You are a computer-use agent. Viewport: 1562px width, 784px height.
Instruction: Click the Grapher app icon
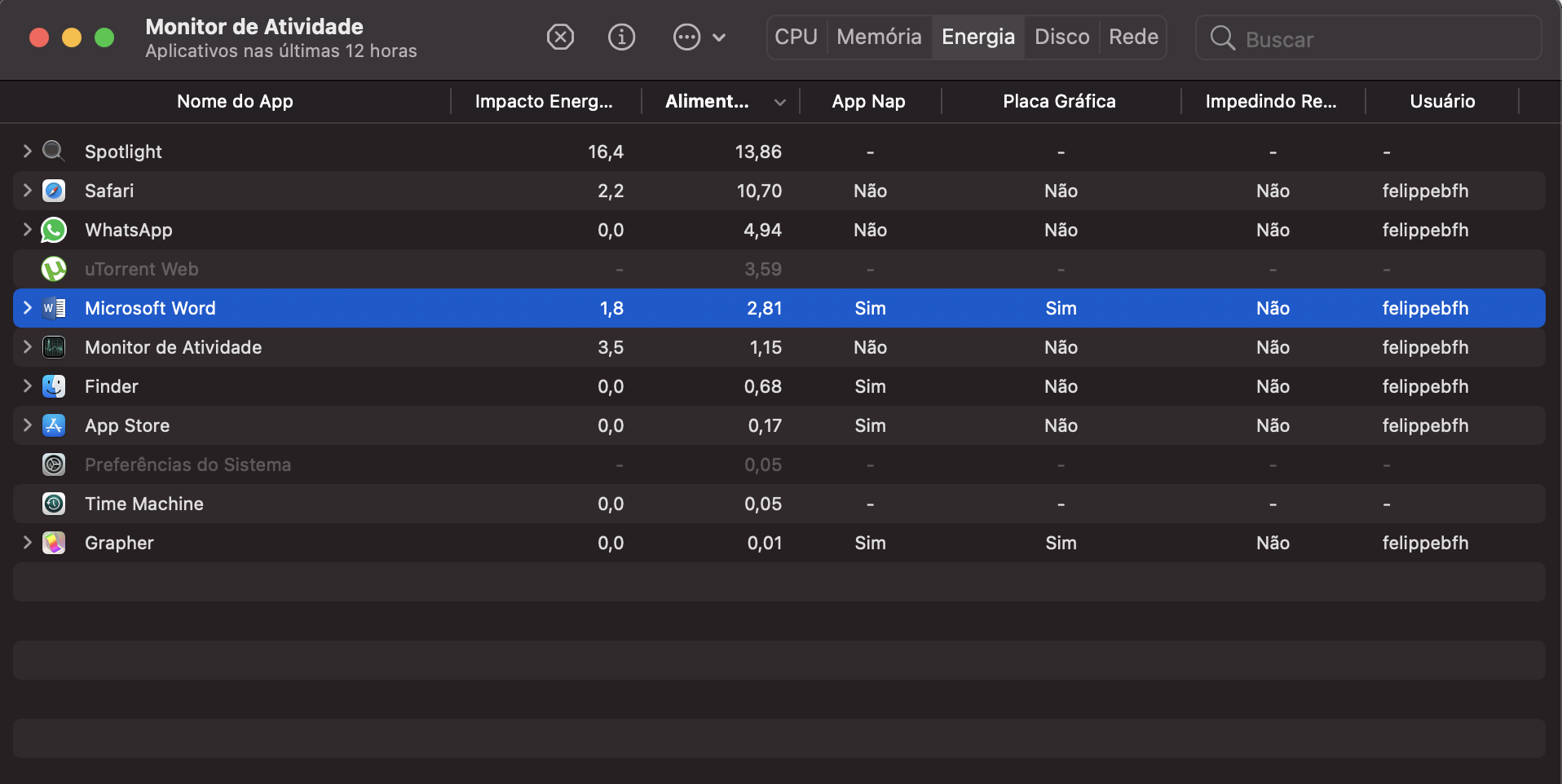pos(54,543)
